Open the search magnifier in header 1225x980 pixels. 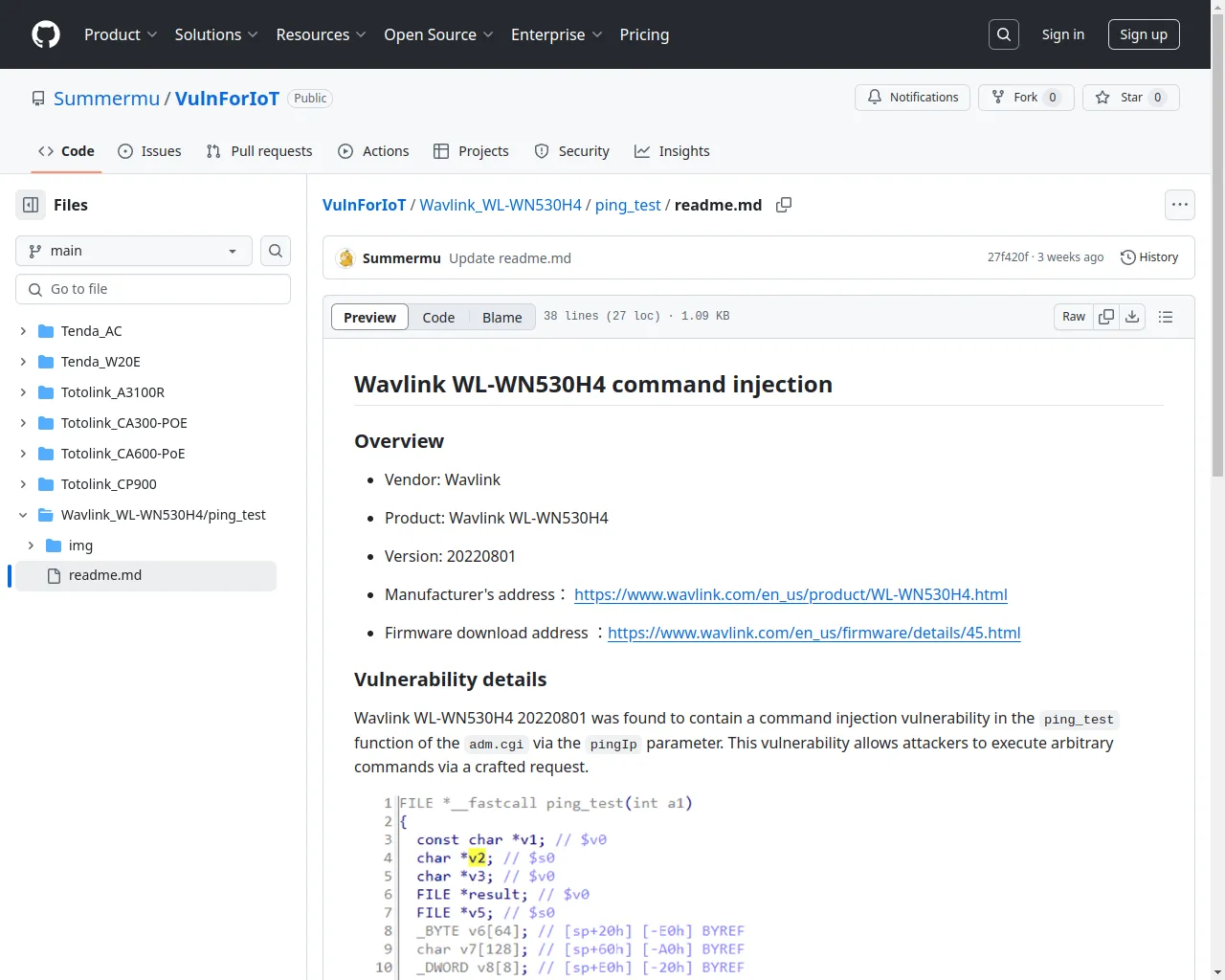(1004, 34)
